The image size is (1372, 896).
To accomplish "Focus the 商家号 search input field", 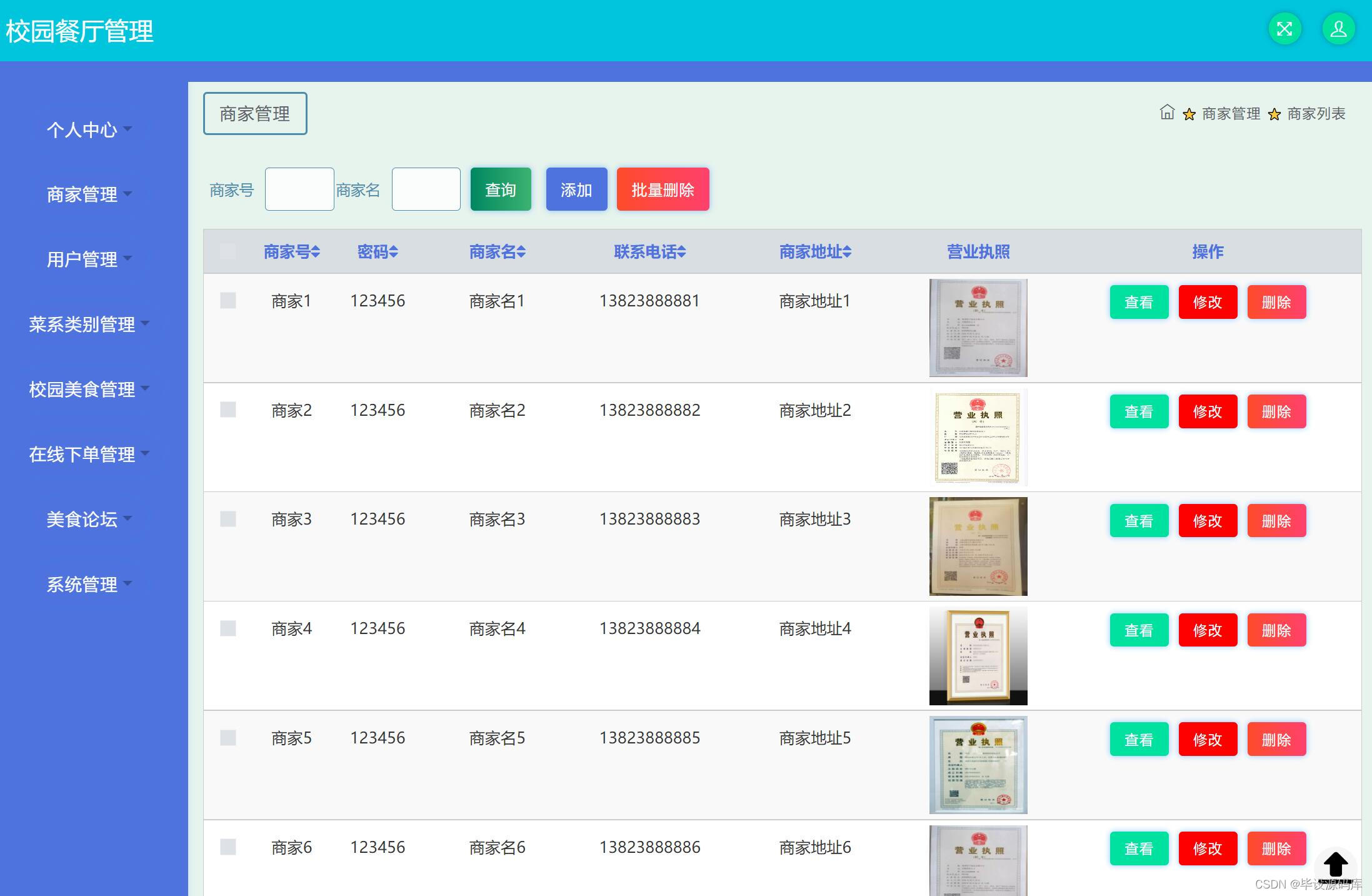I will 299,189.
